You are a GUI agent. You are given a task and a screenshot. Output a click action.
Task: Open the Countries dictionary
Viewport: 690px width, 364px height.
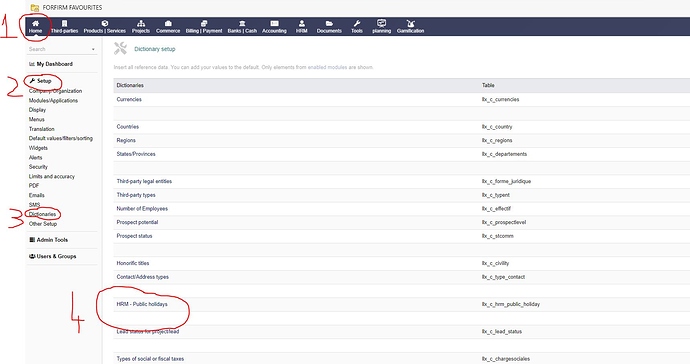tap(128, 127)
